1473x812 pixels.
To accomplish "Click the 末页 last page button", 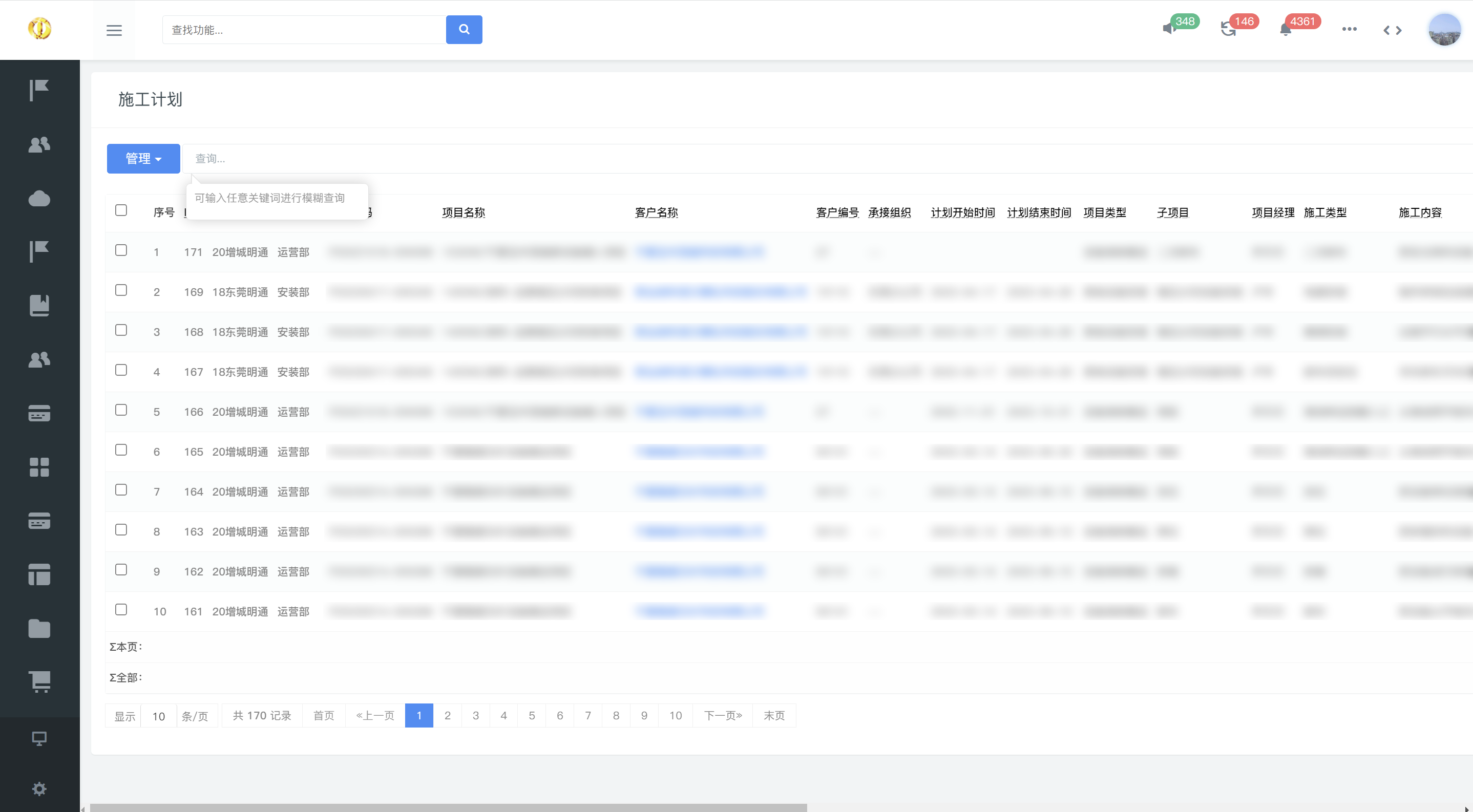I will tap(774, 715).
